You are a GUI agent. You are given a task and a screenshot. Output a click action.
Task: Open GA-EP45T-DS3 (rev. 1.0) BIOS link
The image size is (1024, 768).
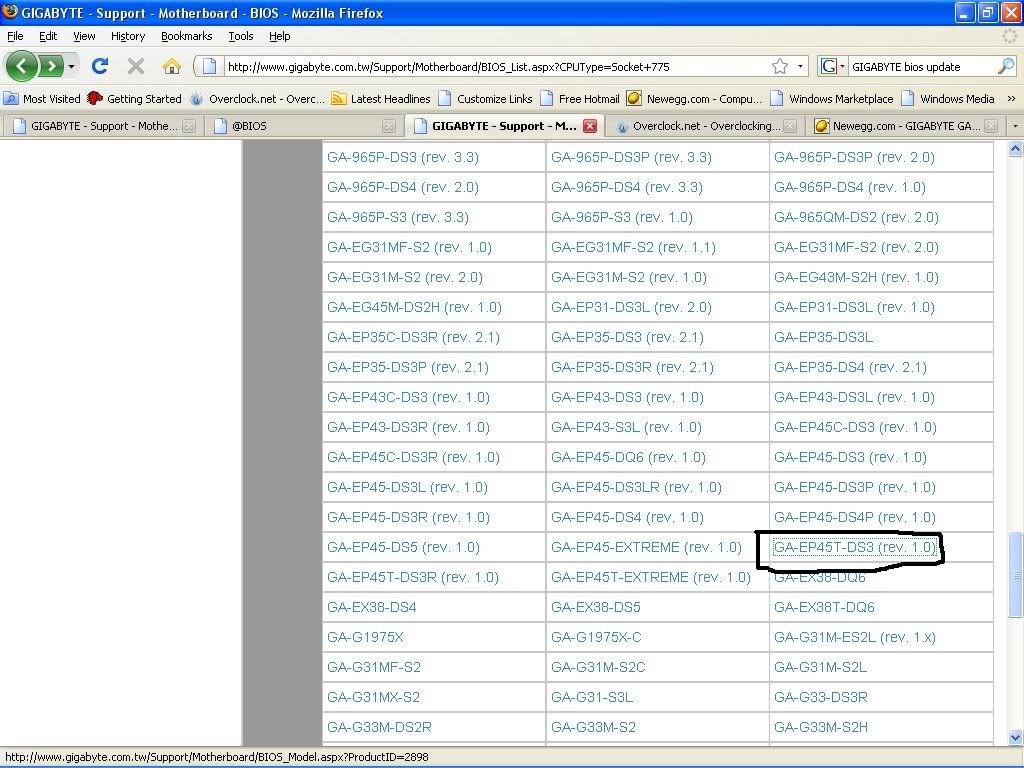[x=854, y=547]
